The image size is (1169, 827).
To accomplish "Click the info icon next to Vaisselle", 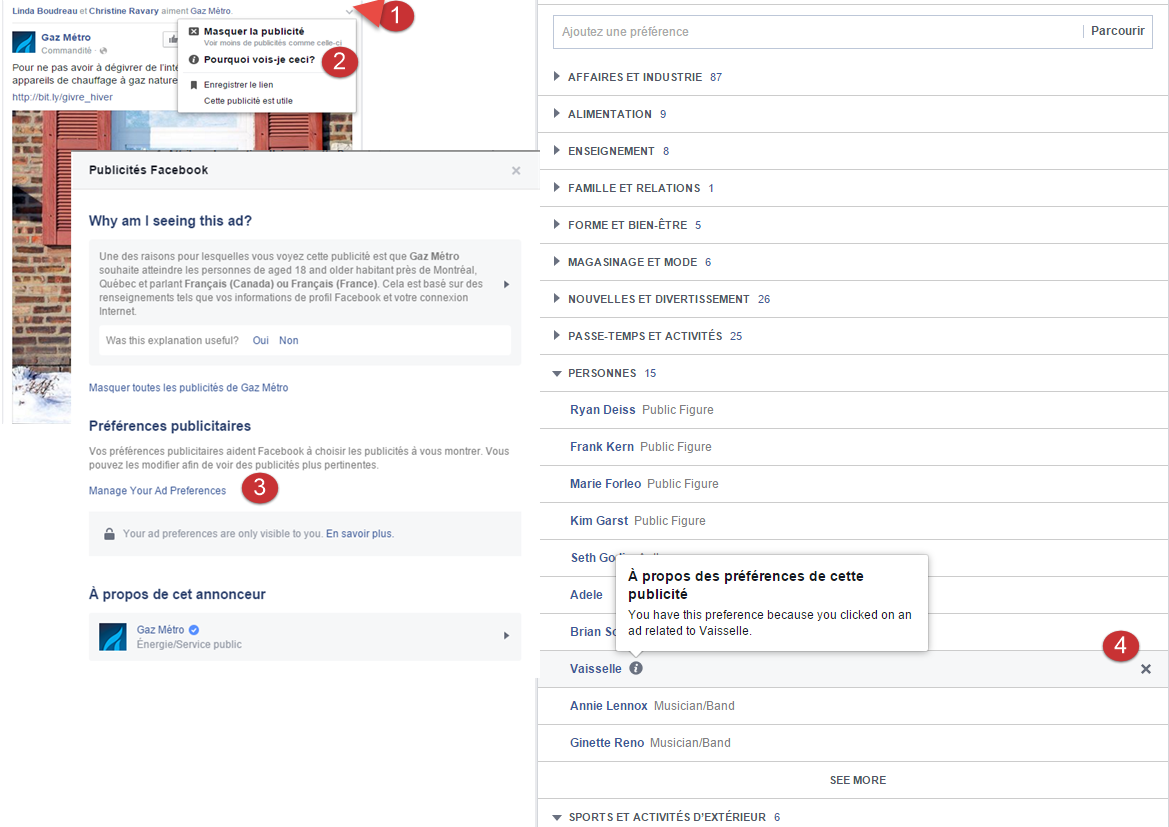I will [x=636, y=668].
